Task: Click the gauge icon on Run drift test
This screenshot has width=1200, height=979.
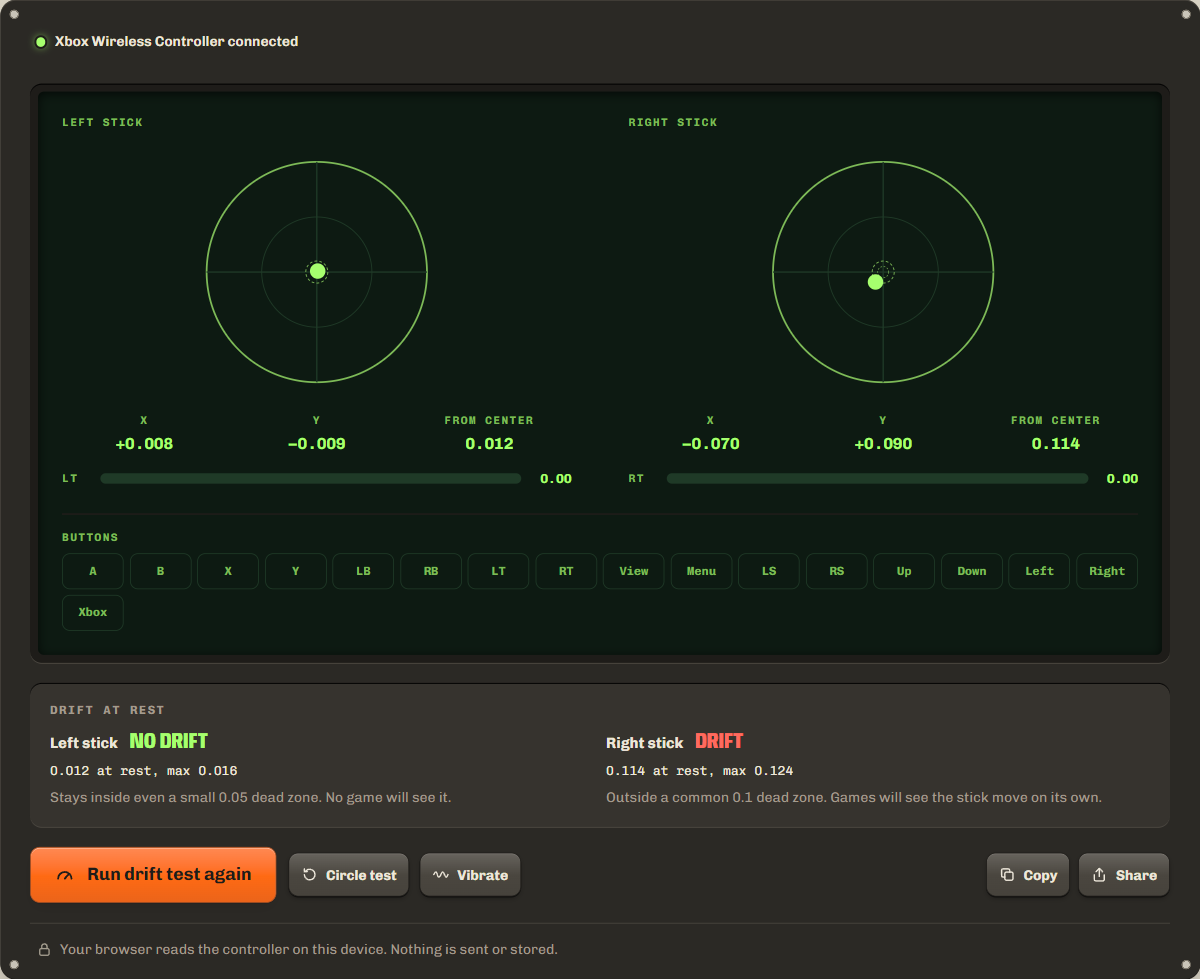Action: (65, 875)
